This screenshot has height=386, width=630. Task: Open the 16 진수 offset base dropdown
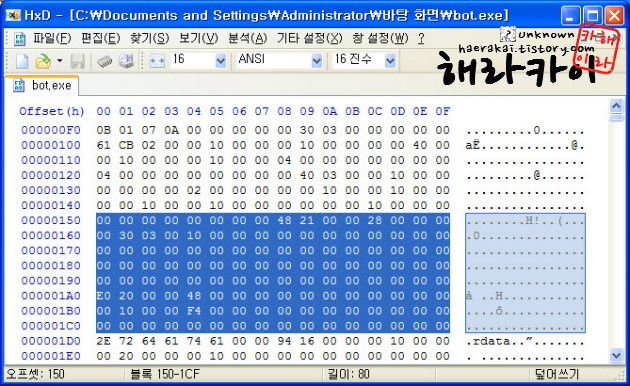coord(390,61)
